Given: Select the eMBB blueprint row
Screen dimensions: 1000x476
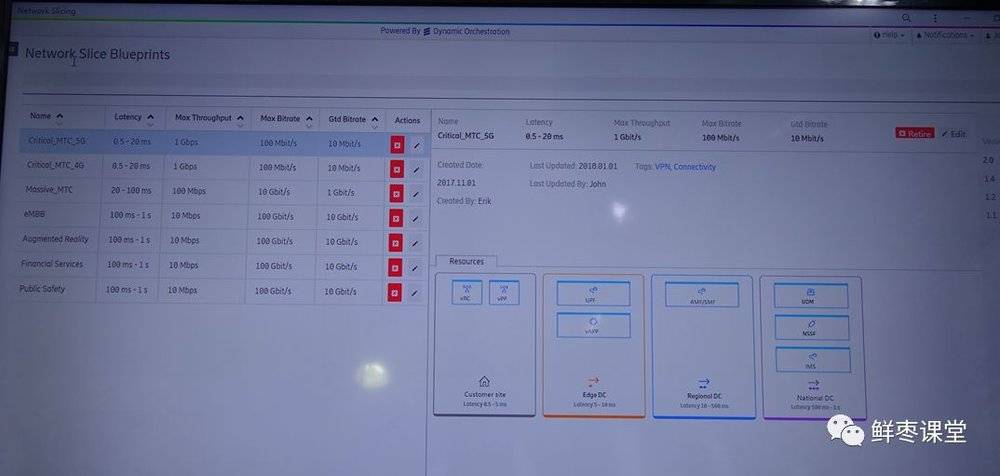Looking at the screenshot, I should pos(223,217).
